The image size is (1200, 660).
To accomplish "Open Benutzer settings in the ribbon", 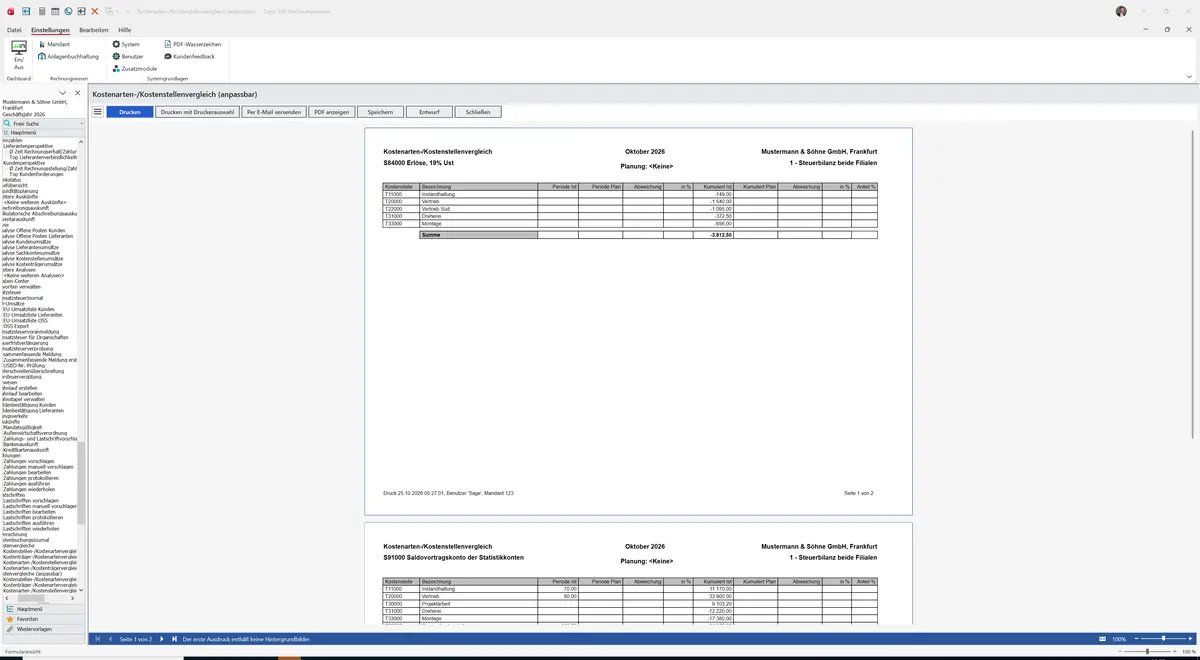I will 128,56.
